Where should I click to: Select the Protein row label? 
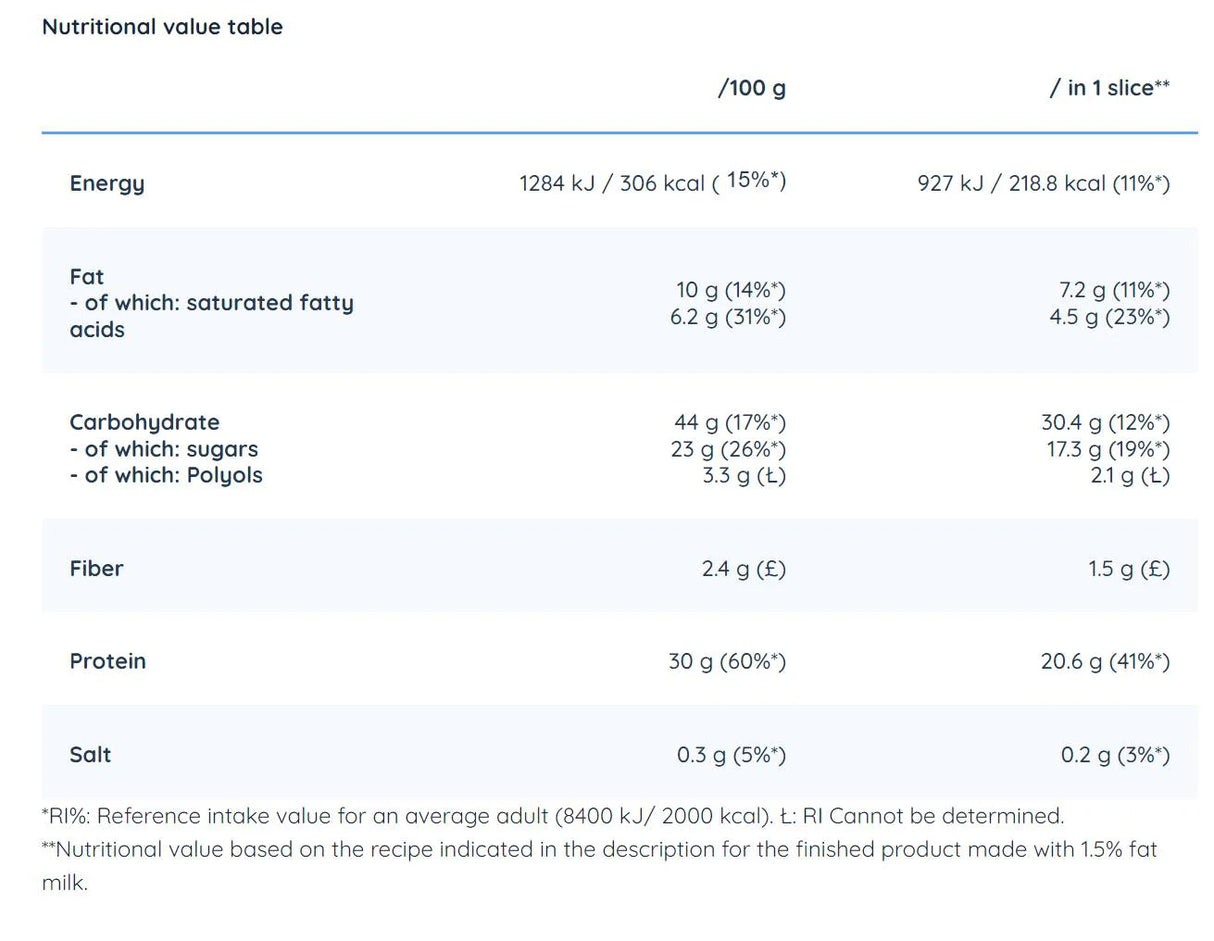[x=107, y=661]
